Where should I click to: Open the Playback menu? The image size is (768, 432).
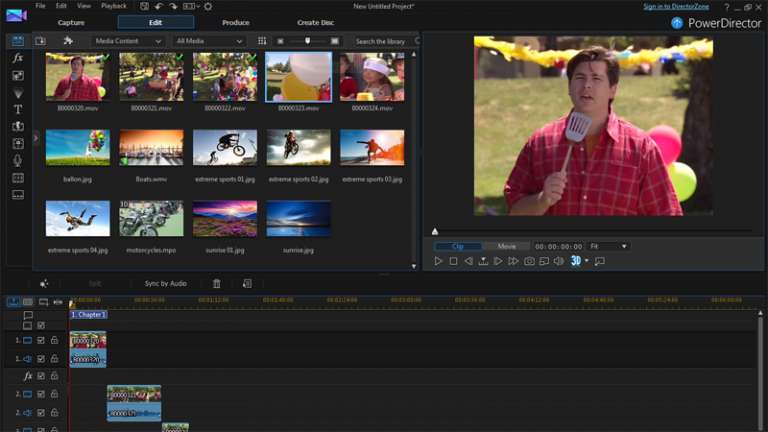(x=114, y=6)
